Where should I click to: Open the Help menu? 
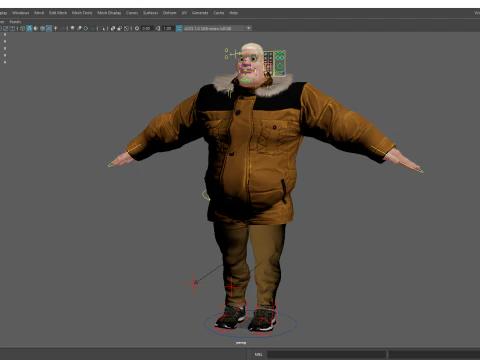coord(233,13)
